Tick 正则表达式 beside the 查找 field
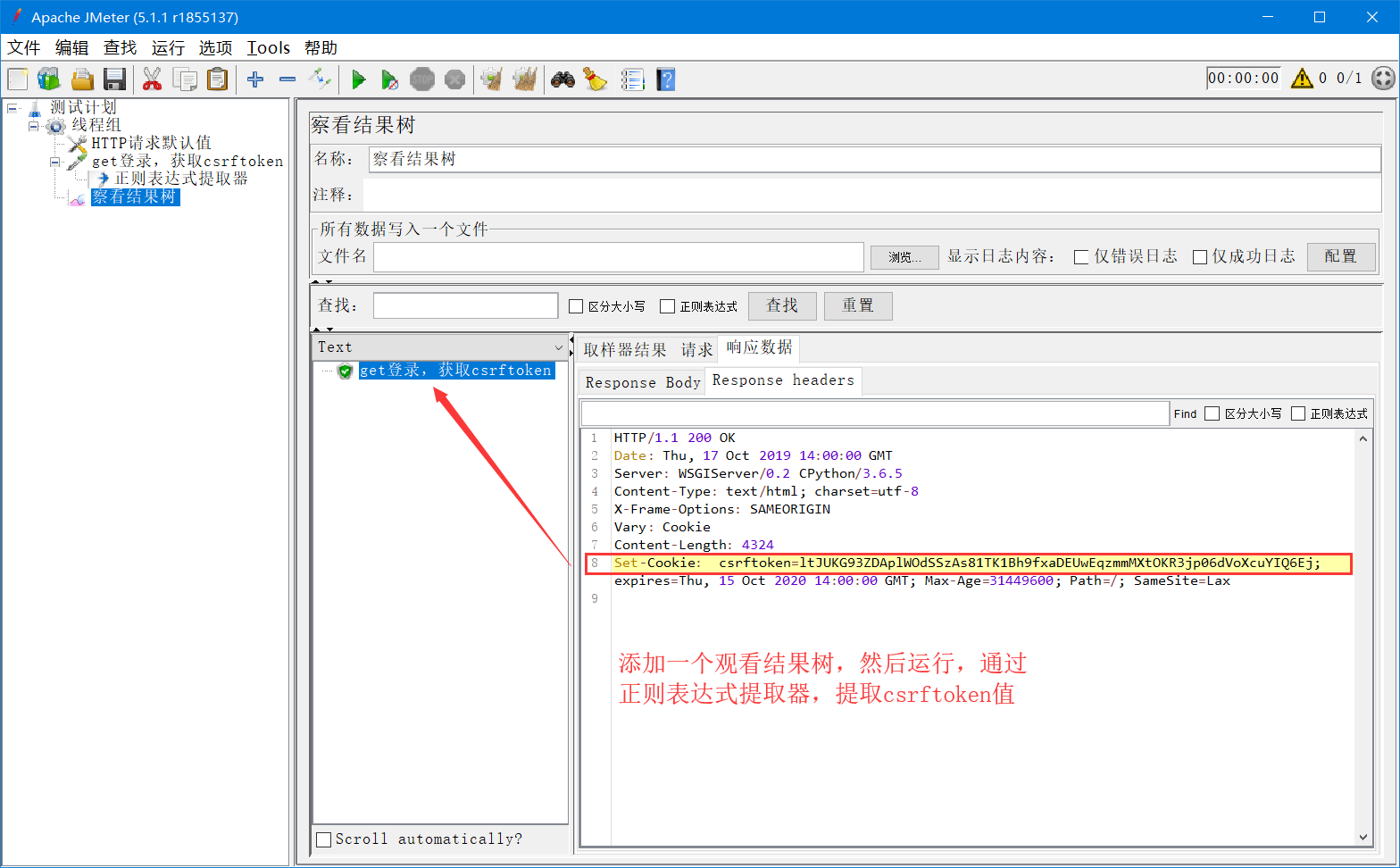The height and width of the screenshot is (868, 1400). pos(667,306)
